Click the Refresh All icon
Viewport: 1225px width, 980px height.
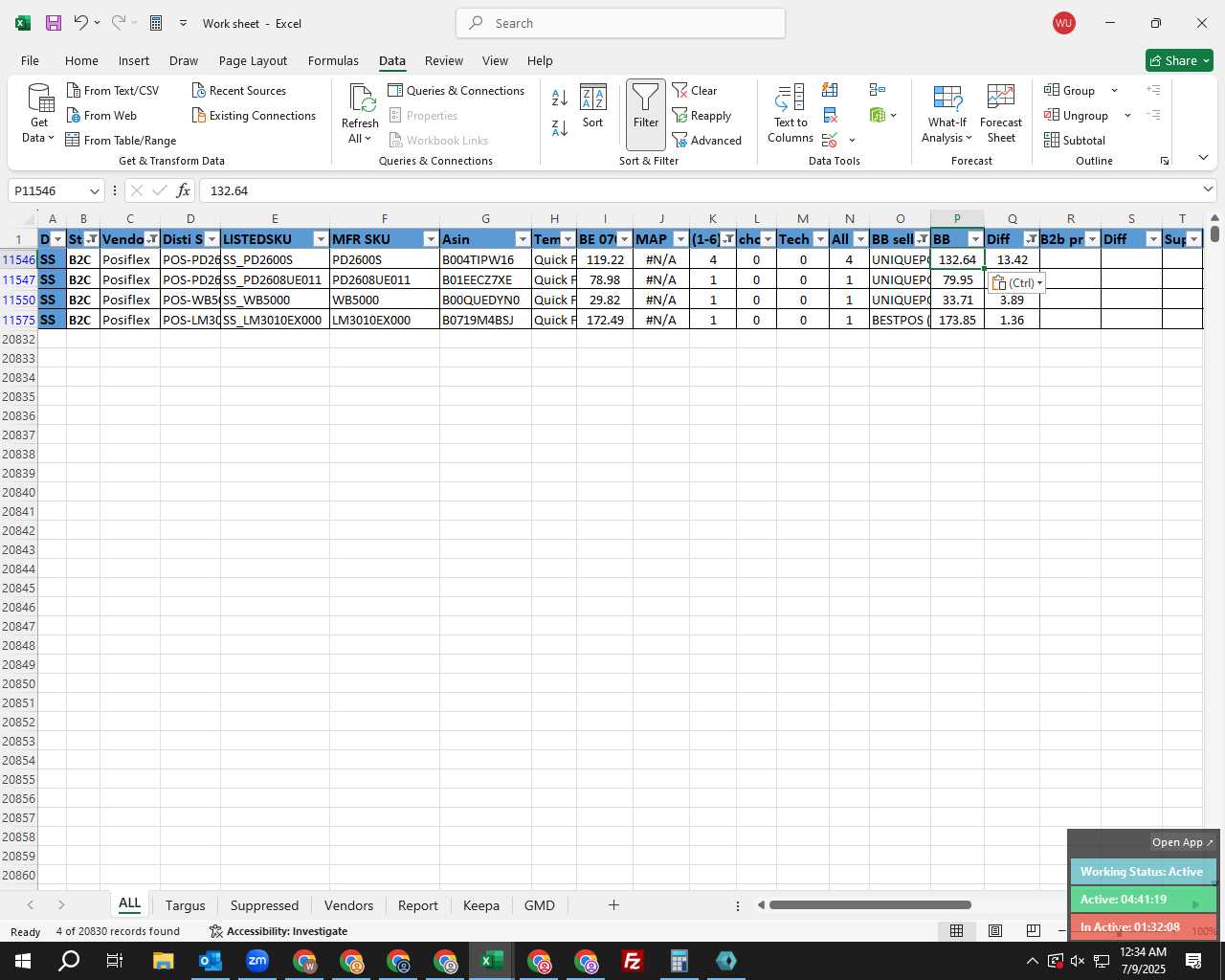tap(360, 113)
